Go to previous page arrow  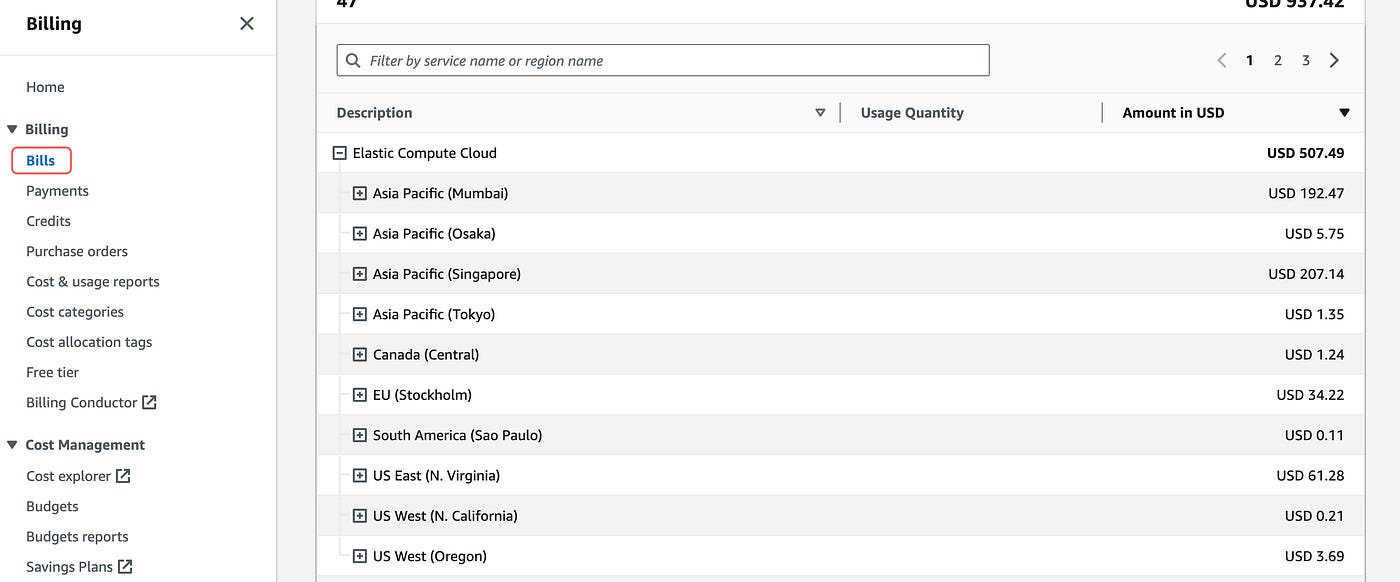(x=1221, y=60)
